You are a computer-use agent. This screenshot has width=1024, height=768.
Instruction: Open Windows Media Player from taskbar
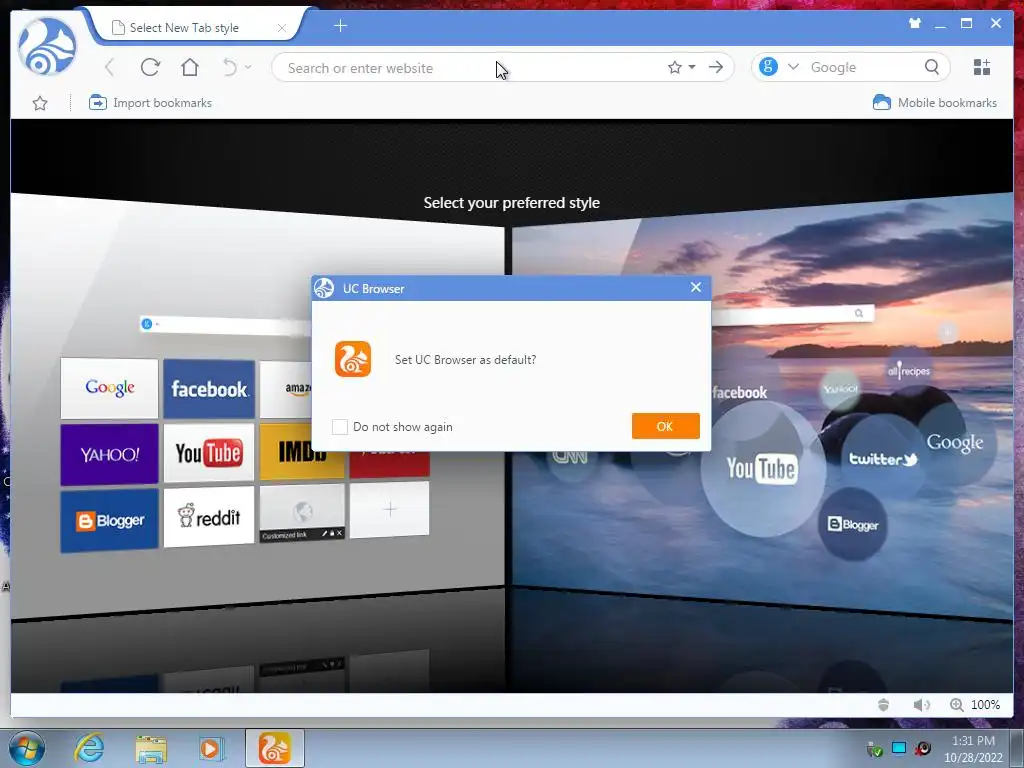[x=210, y=748]
